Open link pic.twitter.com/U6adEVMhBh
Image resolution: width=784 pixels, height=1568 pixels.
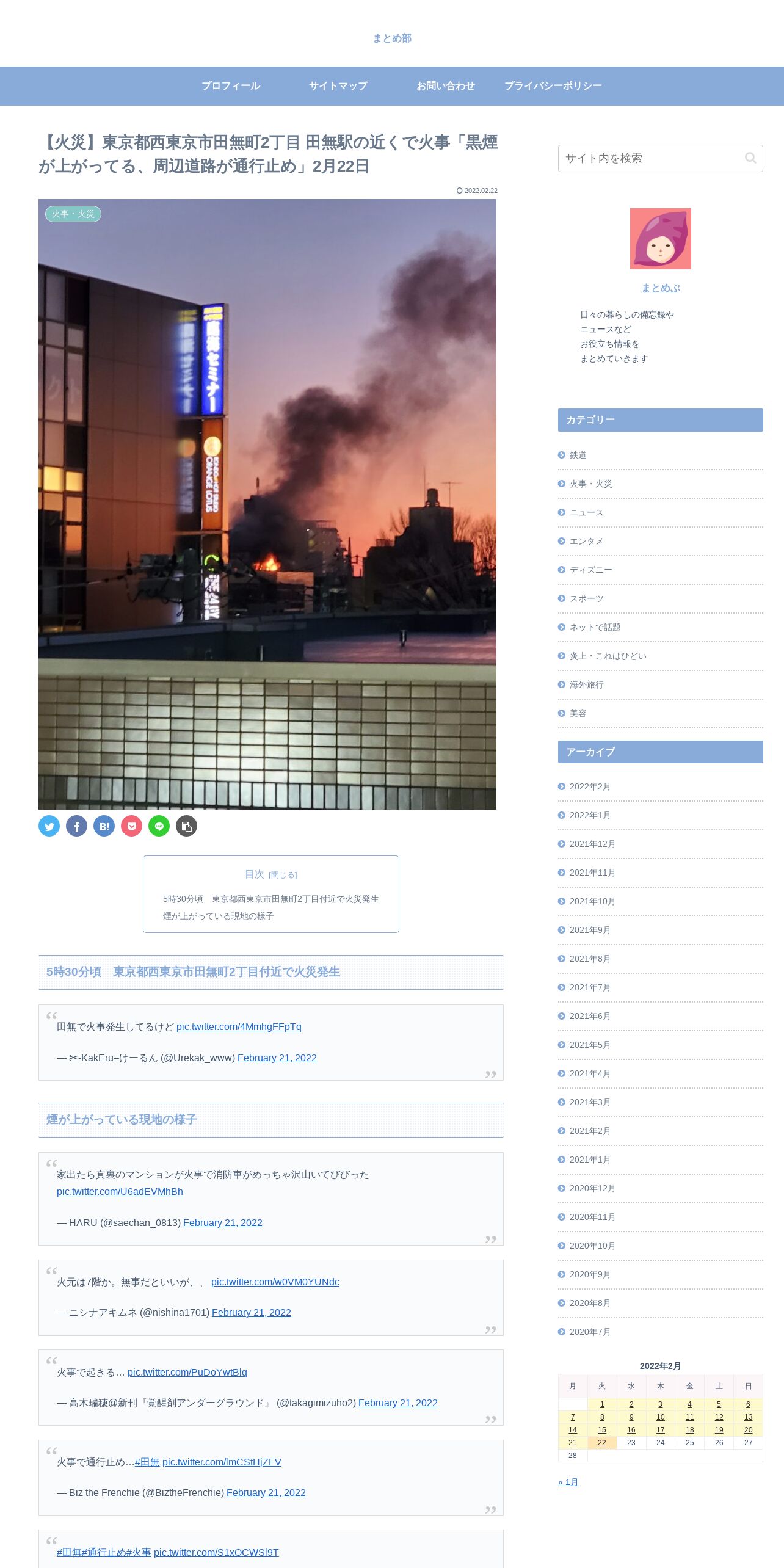point(120,1191)
